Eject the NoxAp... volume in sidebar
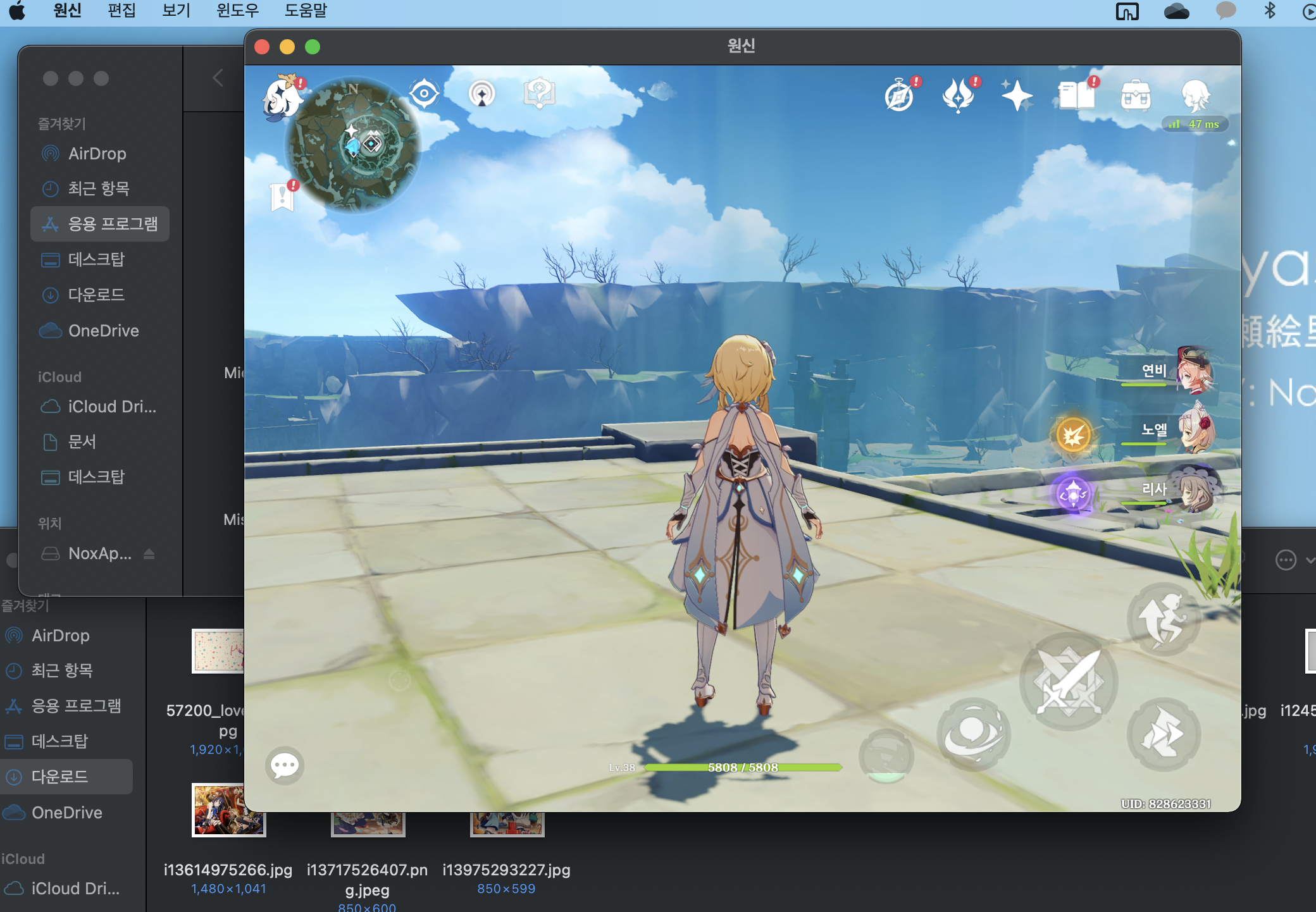The height and width of the screenshot is (912, 1316). 149,554
